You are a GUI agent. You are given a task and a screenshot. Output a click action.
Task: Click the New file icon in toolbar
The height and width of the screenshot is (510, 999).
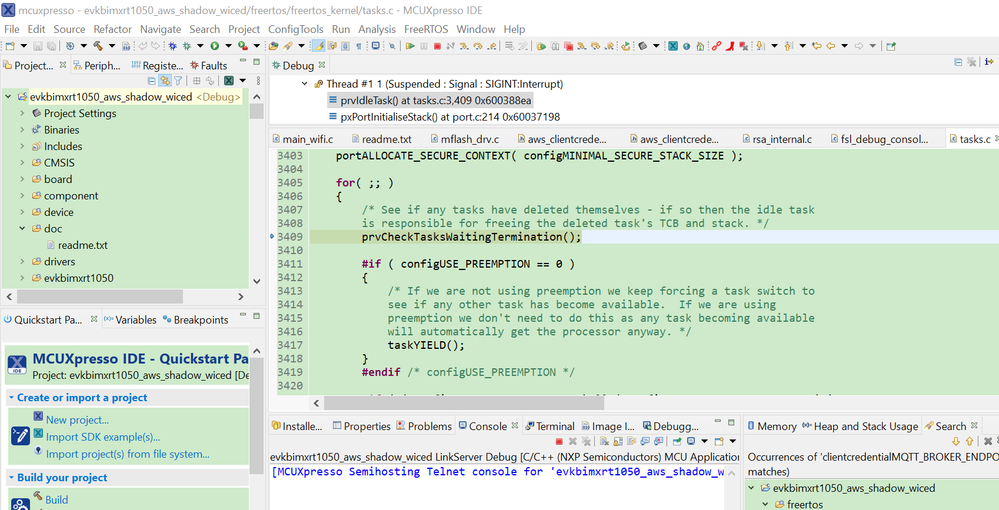[x=10, y=46]
